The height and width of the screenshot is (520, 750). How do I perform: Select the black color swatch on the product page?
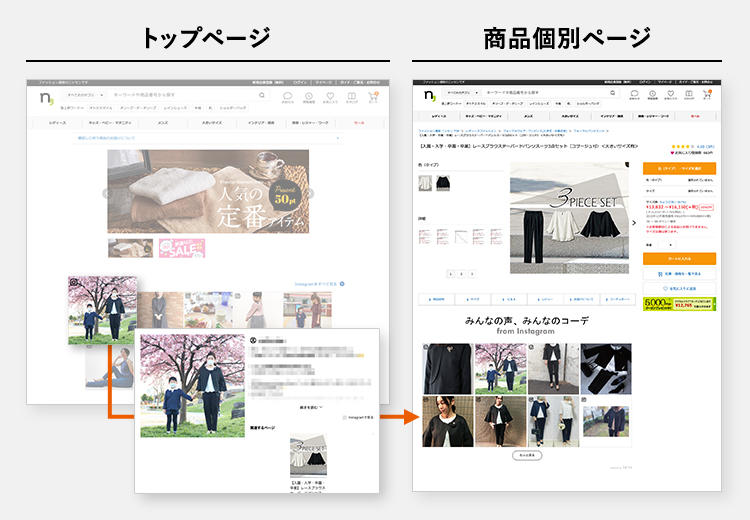click(443, 183)
